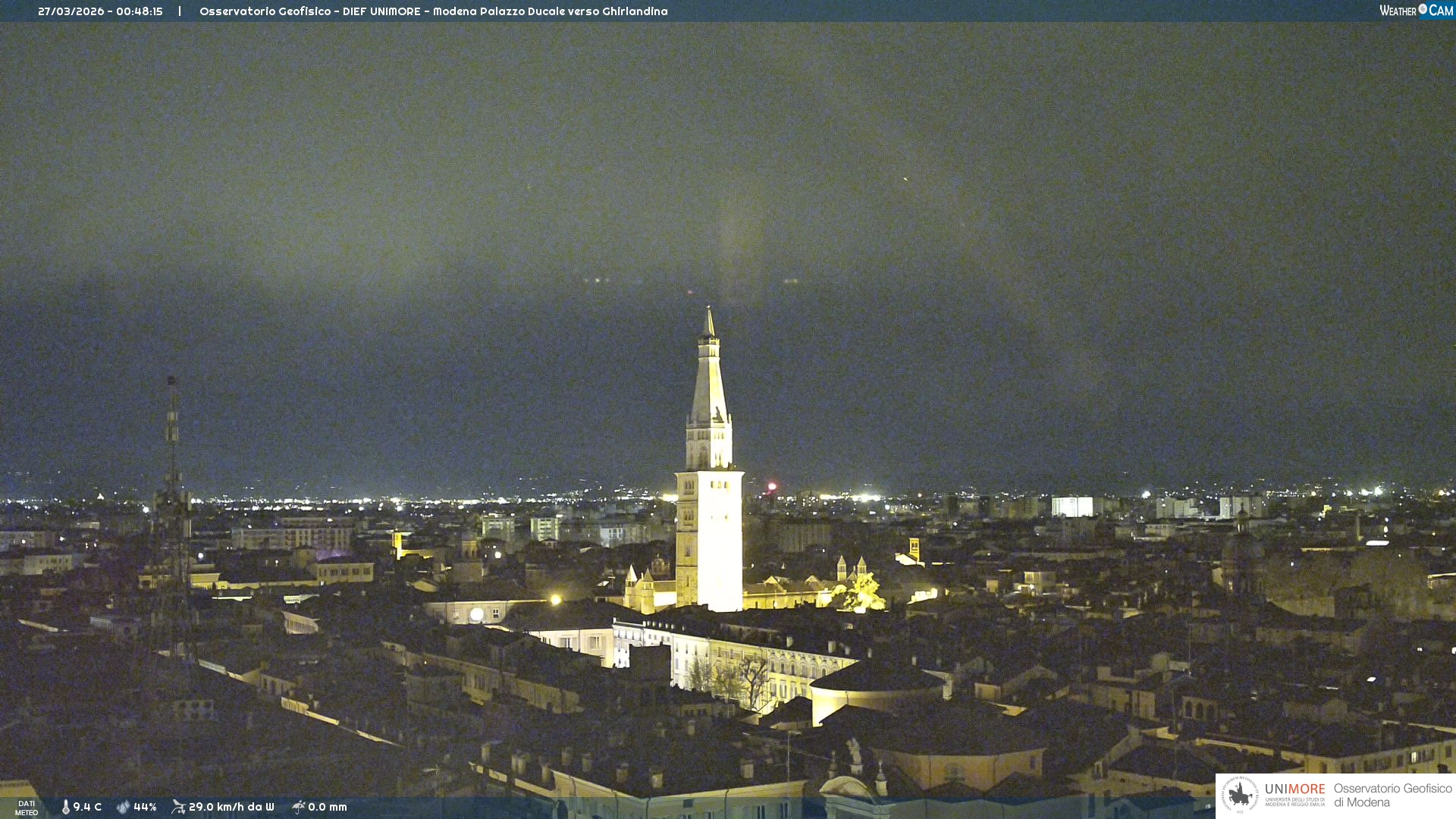The height and width of the screenshot is (819, 1456).
Task: Click the 00:48:15 time stamp
Action: coord(140,11)
